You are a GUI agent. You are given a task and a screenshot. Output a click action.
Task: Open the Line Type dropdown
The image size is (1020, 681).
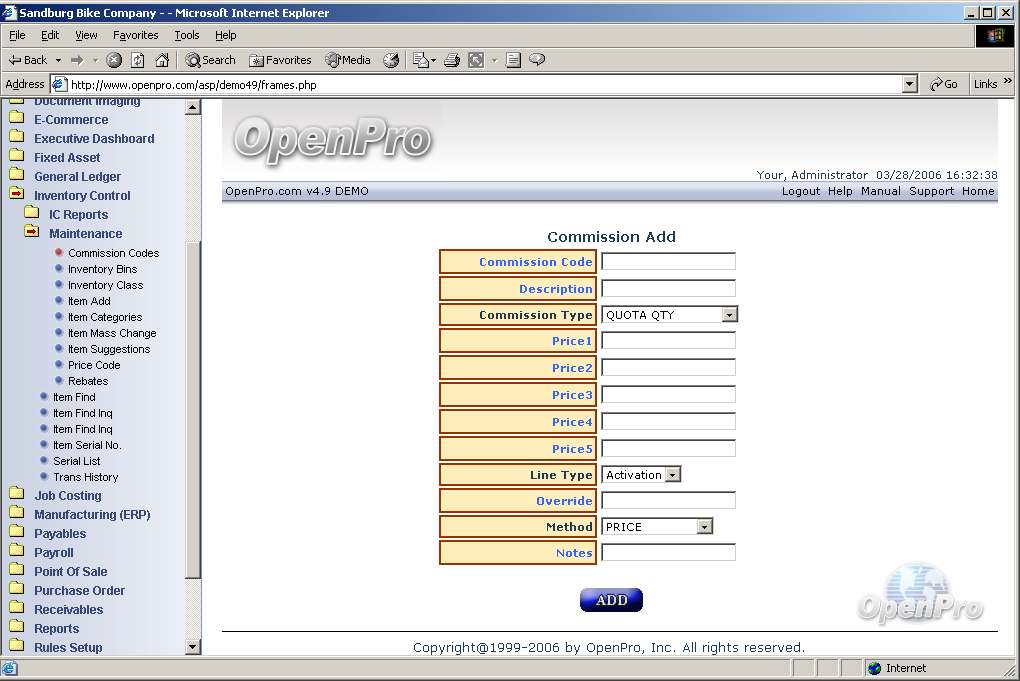coord(672,475)
